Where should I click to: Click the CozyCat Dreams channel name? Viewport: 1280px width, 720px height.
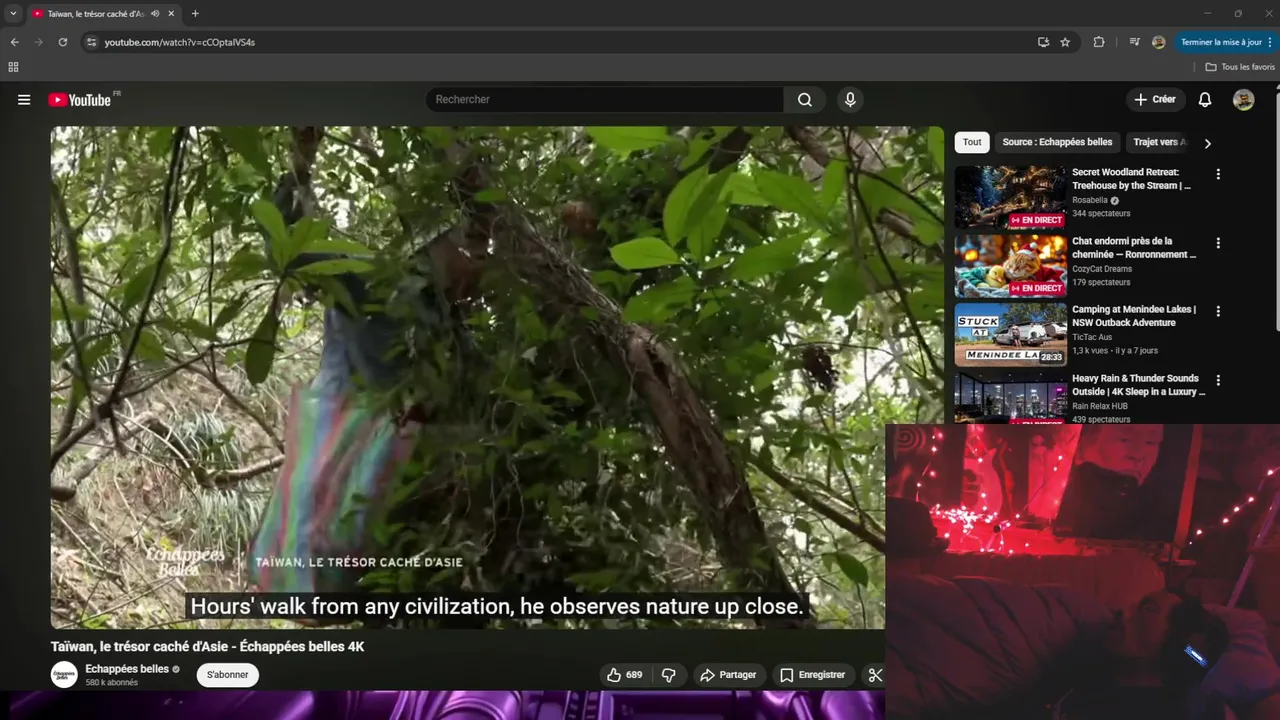coord(1102,269)
